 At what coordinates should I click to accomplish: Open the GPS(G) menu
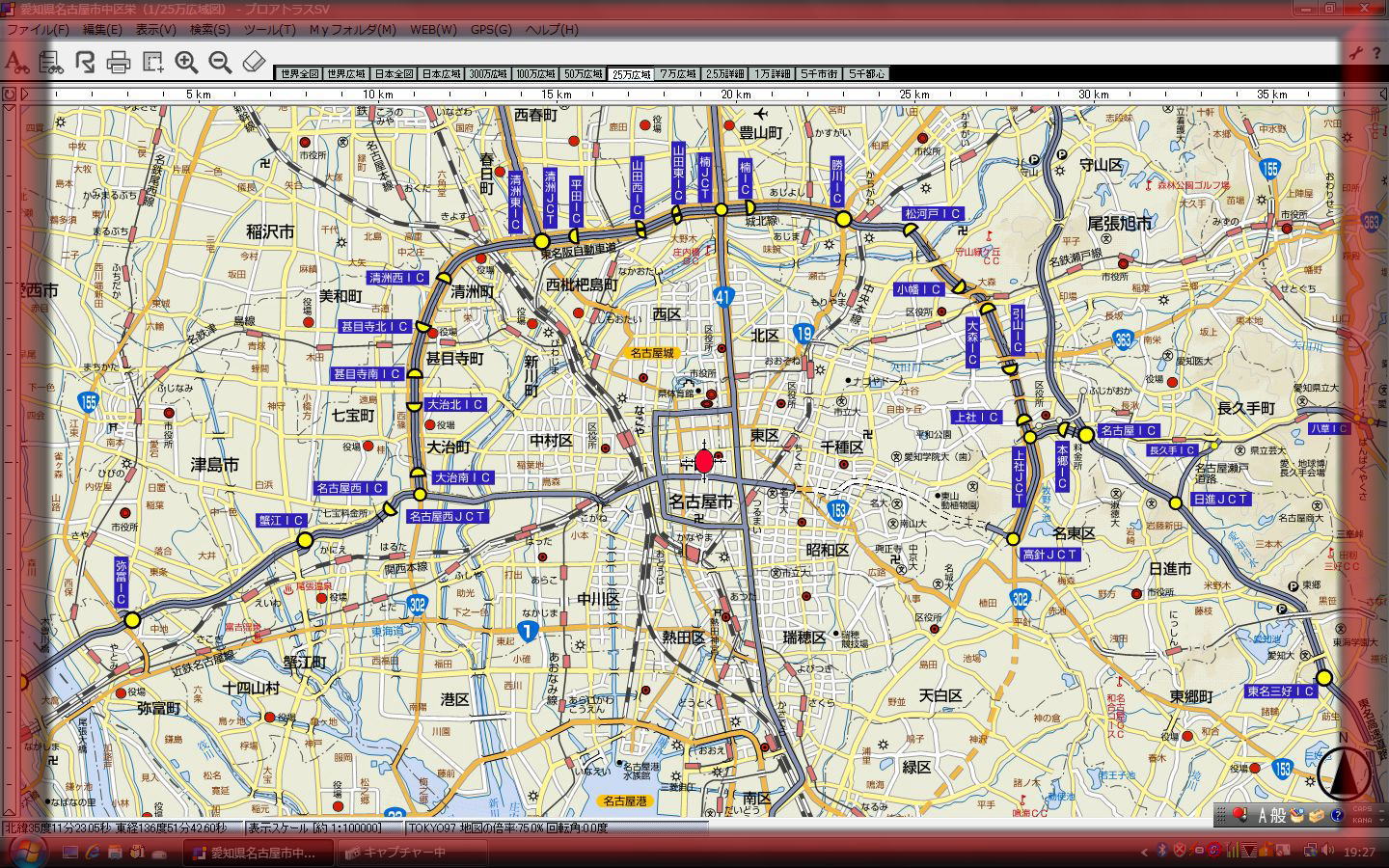click(x=491, y=29)
